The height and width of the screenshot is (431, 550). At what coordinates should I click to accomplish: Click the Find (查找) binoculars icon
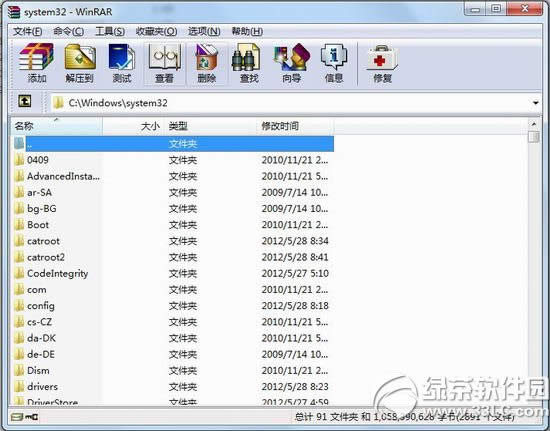246,57
